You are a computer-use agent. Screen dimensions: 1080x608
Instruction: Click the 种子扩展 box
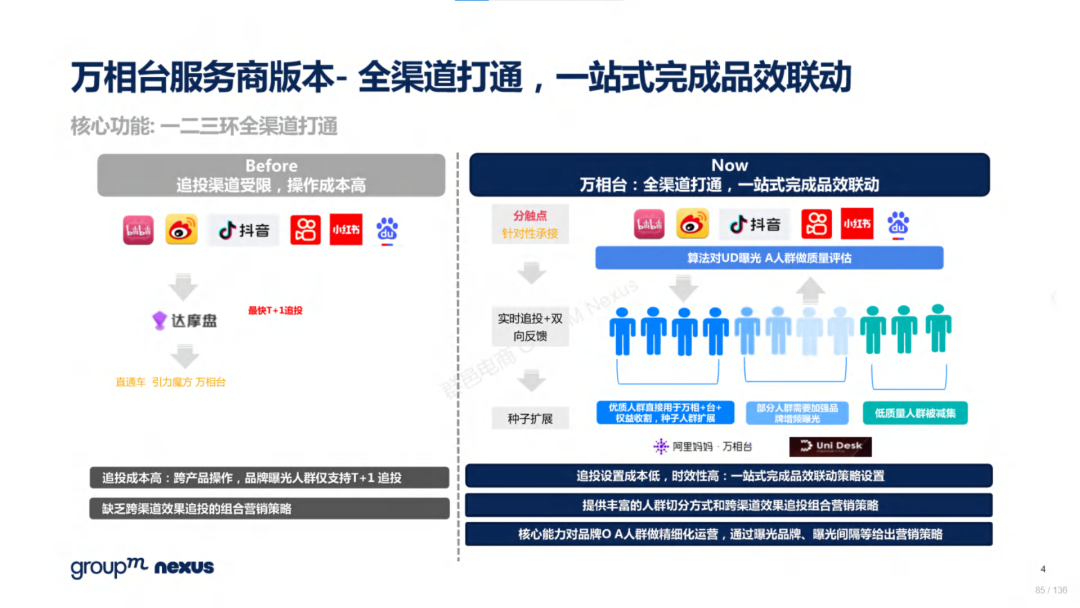point(530,419)
